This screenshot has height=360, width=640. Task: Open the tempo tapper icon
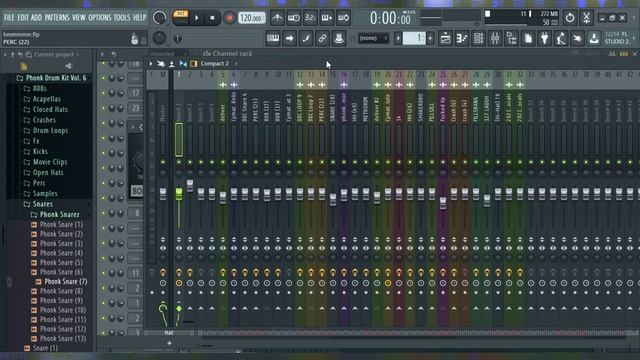click(x=561, y=38)
